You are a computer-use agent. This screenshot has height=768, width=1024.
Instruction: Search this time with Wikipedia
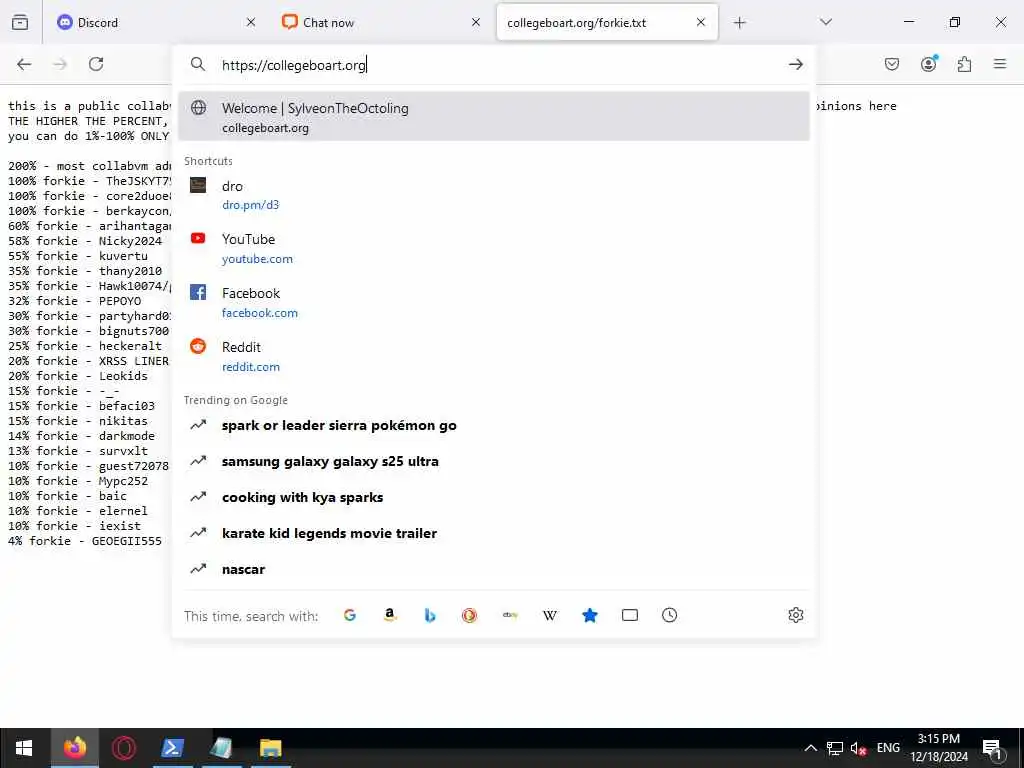(x=550, y=615)
